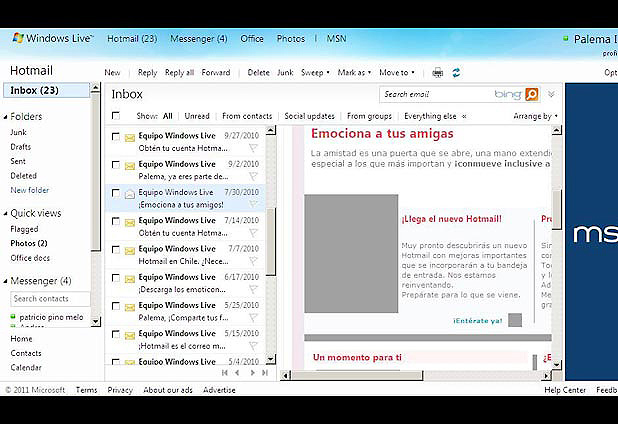The image size is (618, 424).
Task: Collapse the Quick views section
Action: point(6,214)
